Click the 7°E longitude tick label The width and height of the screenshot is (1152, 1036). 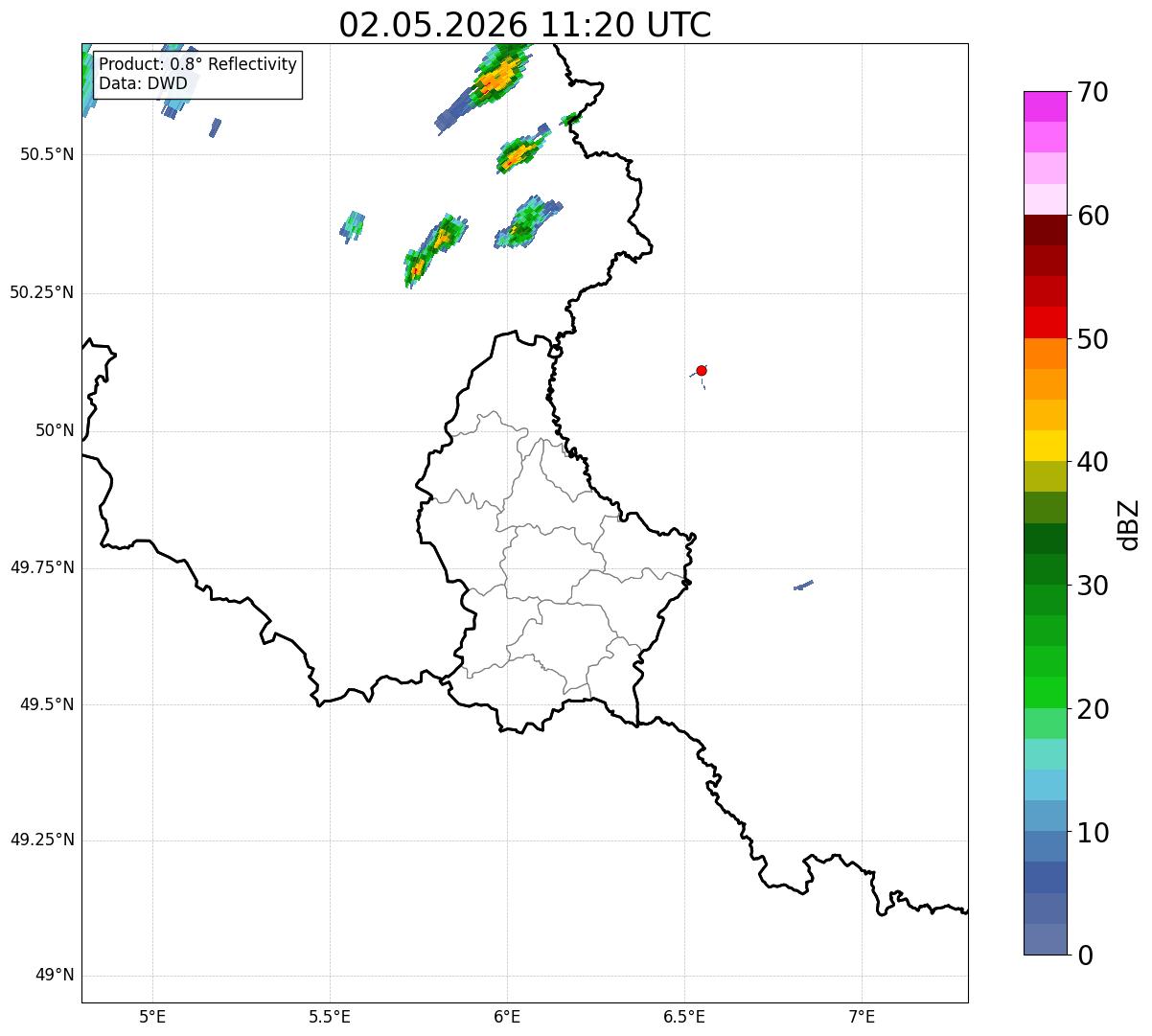(862, 1017)
